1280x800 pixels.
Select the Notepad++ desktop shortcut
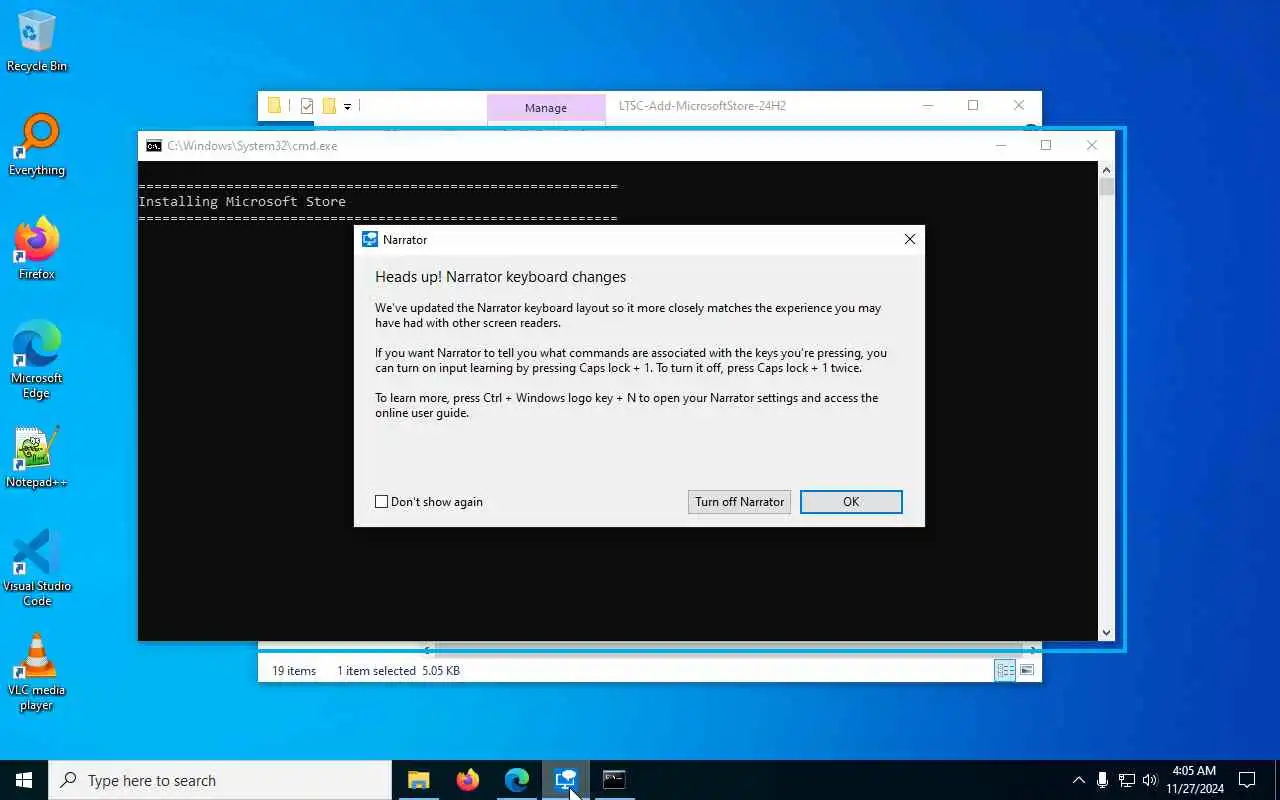(x=37, y=458)
